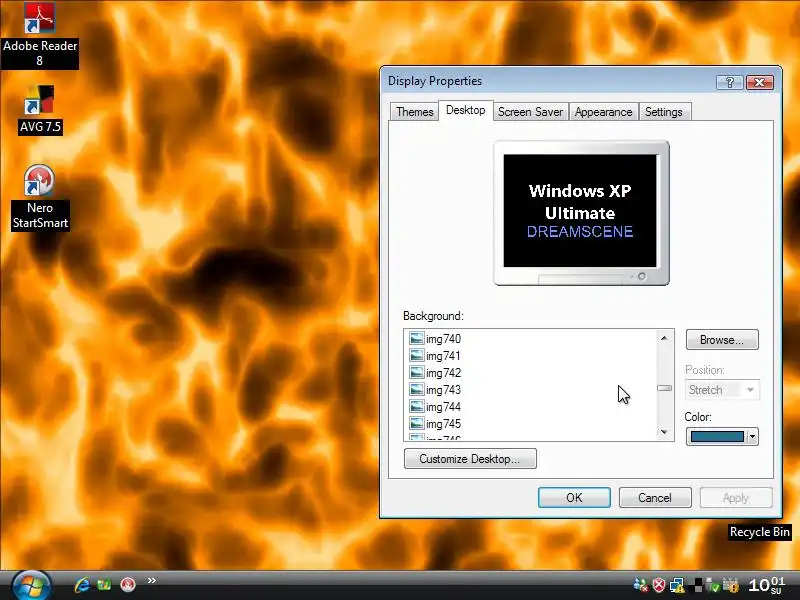Select img741 in Background list
The image size is (800, 600).
point(443,356)
